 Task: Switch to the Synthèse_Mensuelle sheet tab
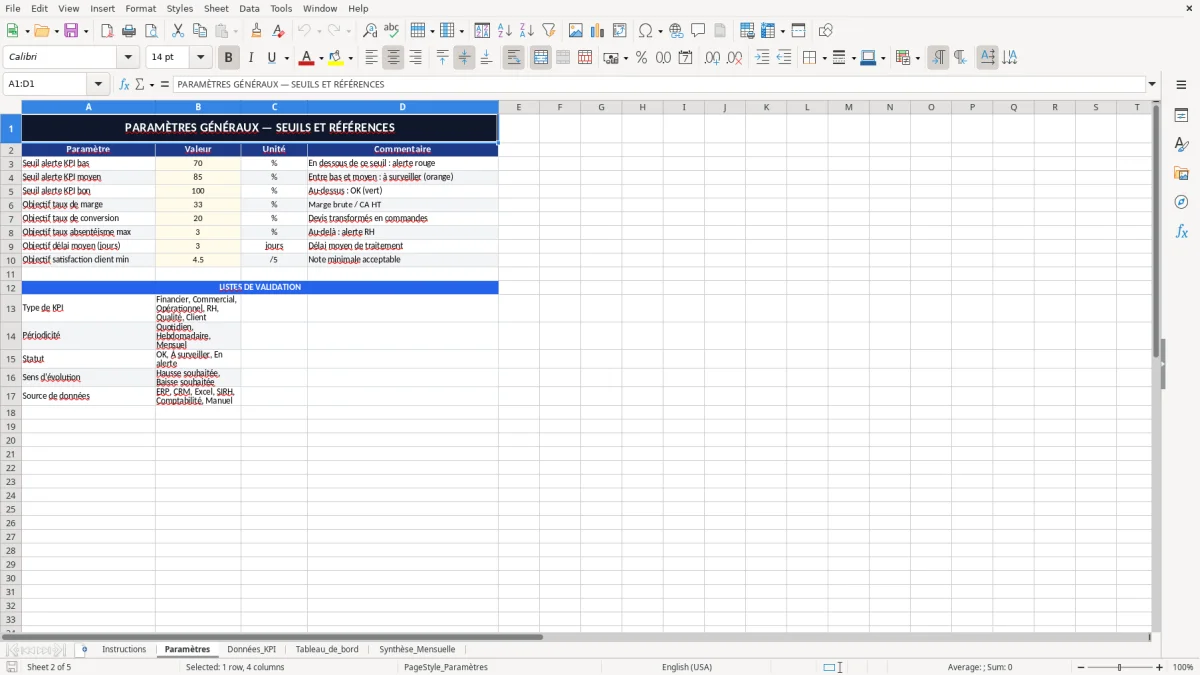click(x=417, y=649)
